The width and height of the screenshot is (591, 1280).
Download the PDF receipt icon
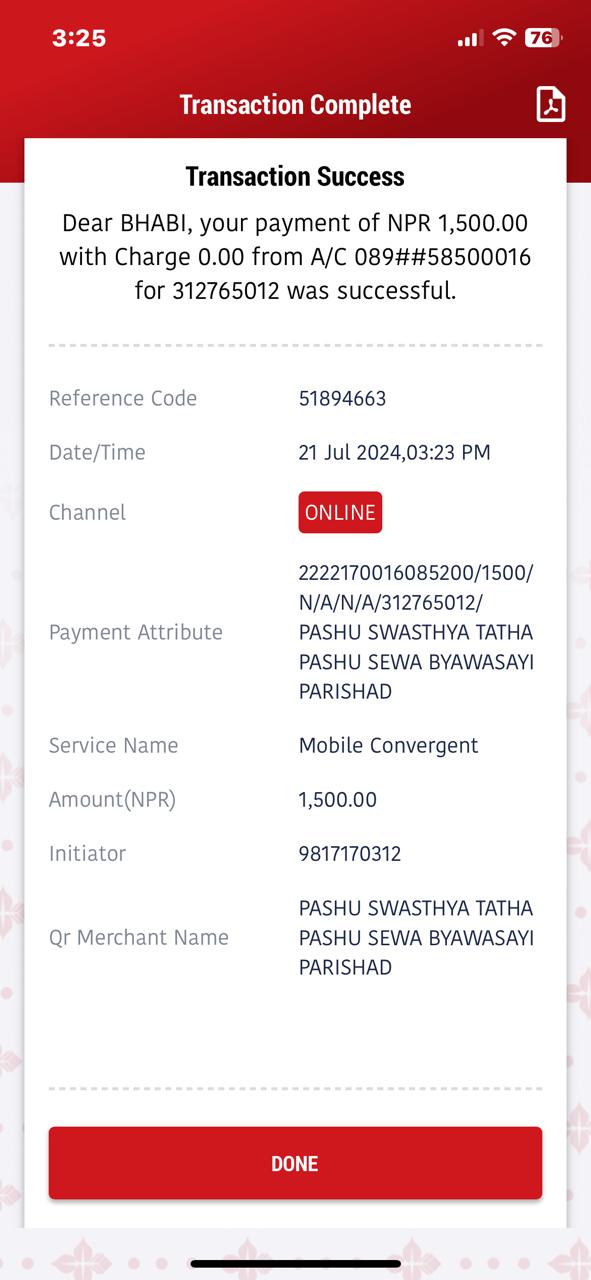coord(551,105)
